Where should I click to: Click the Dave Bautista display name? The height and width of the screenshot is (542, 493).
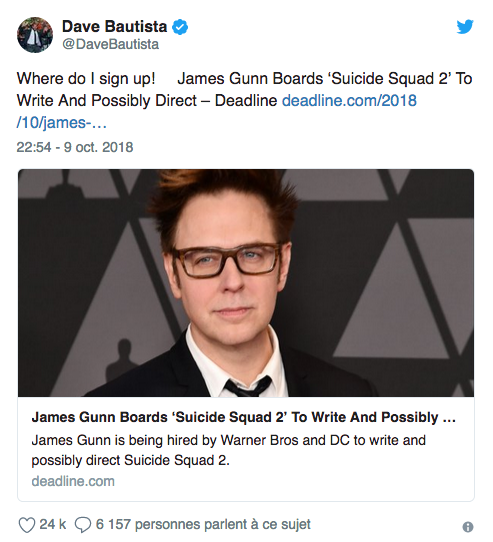[114, 27]
